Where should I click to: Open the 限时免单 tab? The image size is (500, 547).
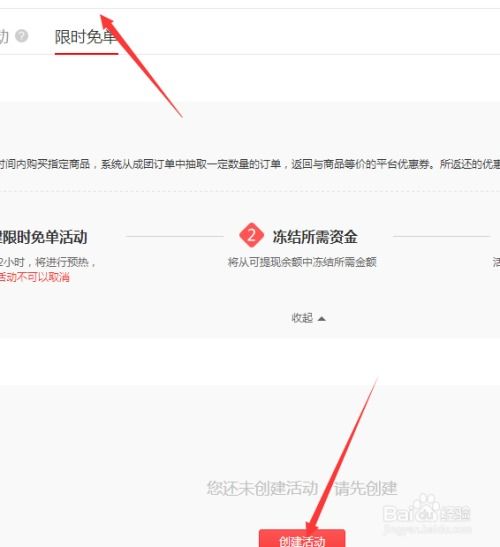86,37
